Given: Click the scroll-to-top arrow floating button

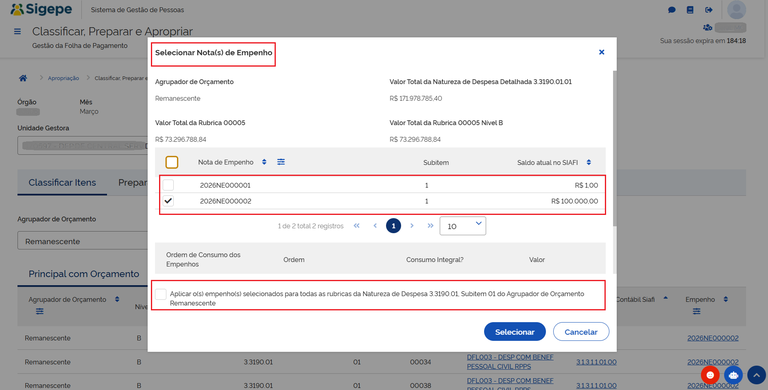Looking at the screenshot, I should click(757, 375).
